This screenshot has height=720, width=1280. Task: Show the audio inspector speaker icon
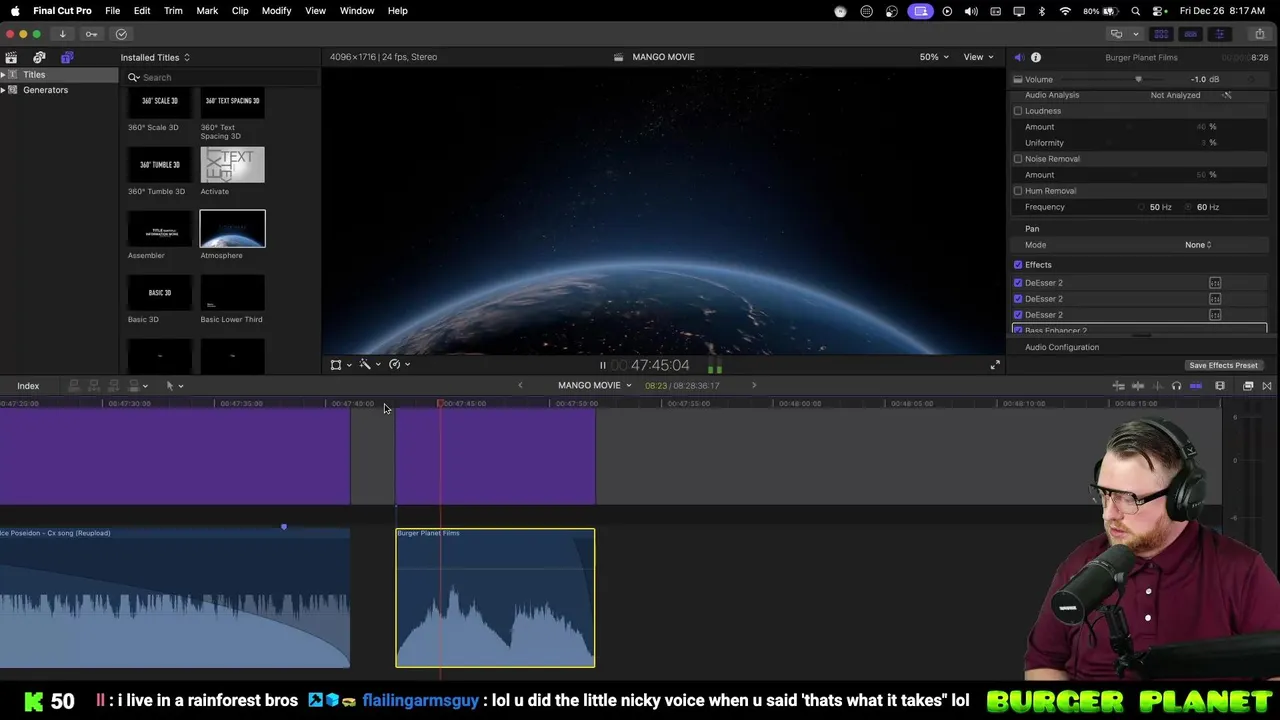(1018, 57)
